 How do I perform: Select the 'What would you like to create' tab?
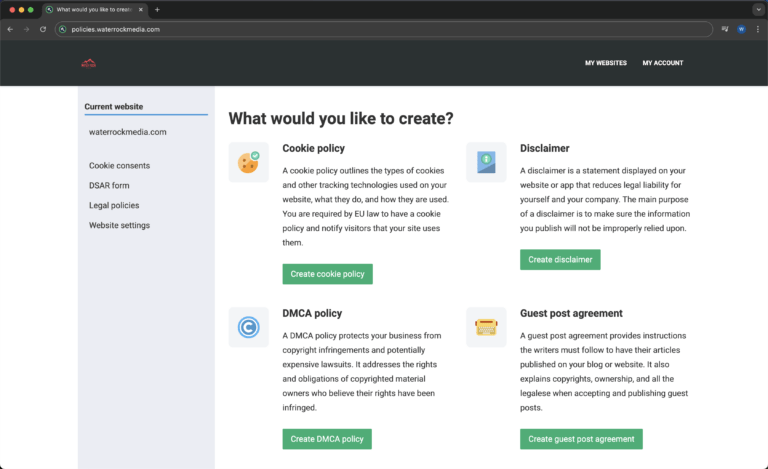95,10
